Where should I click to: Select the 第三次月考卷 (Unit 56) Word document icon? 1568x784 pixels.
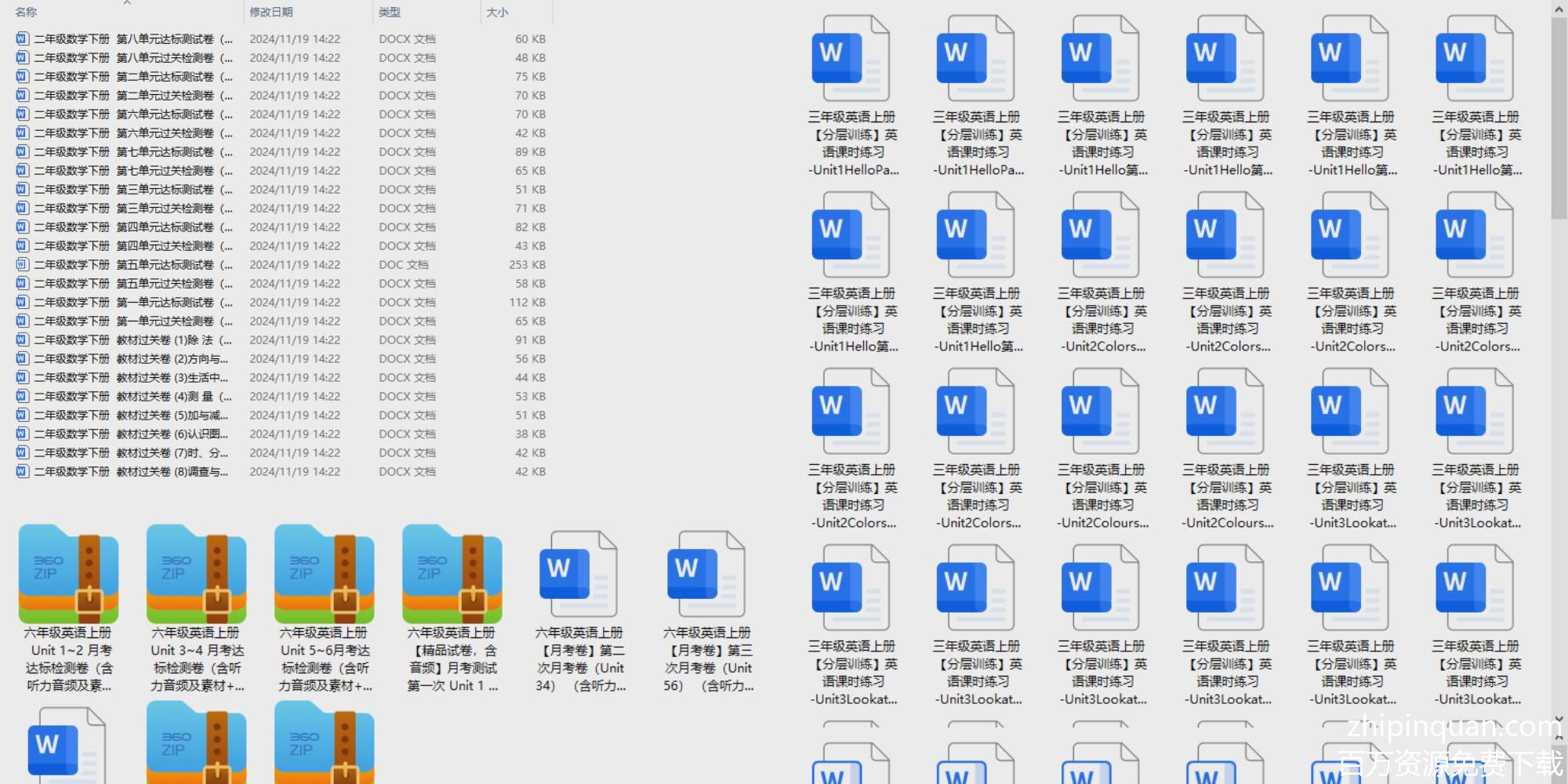click(707, 575)
